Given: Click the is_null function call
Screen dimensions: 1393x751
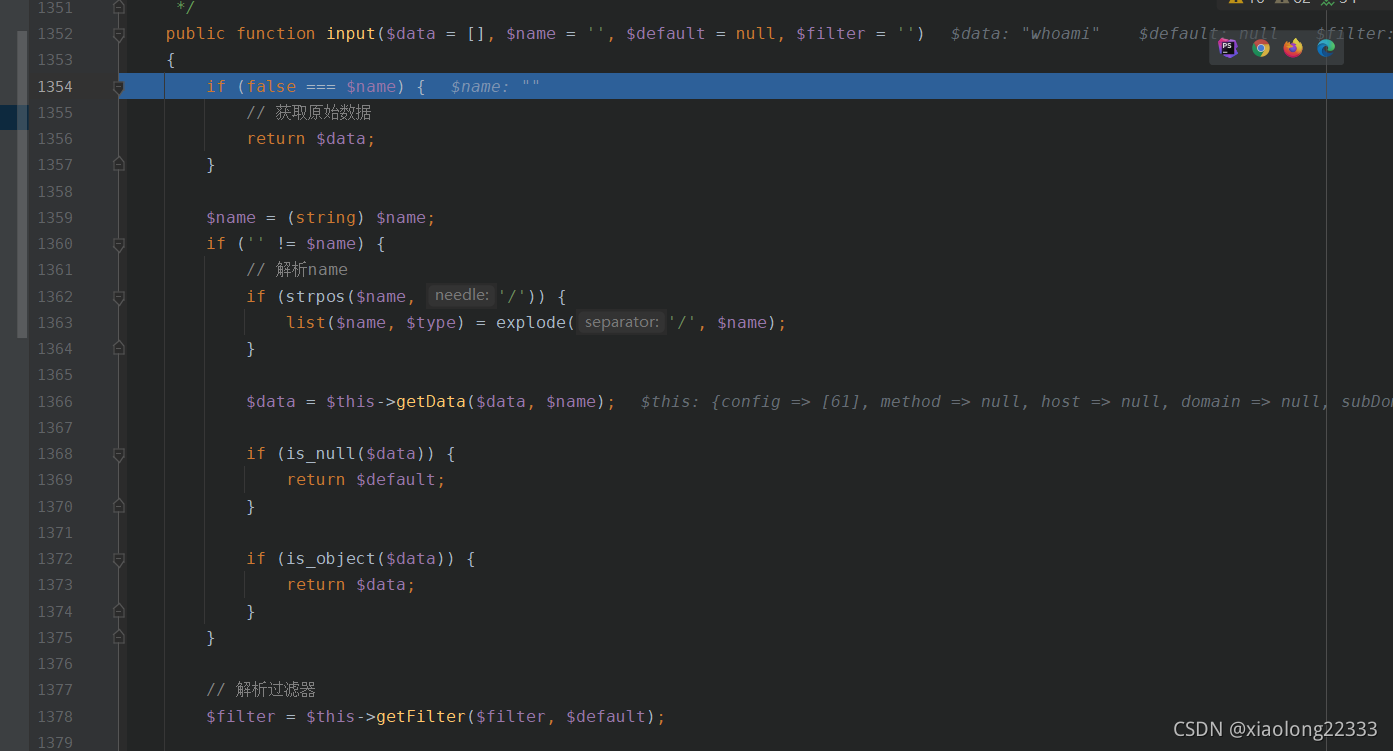Looking at the screenshot, I should pos(321,454).
